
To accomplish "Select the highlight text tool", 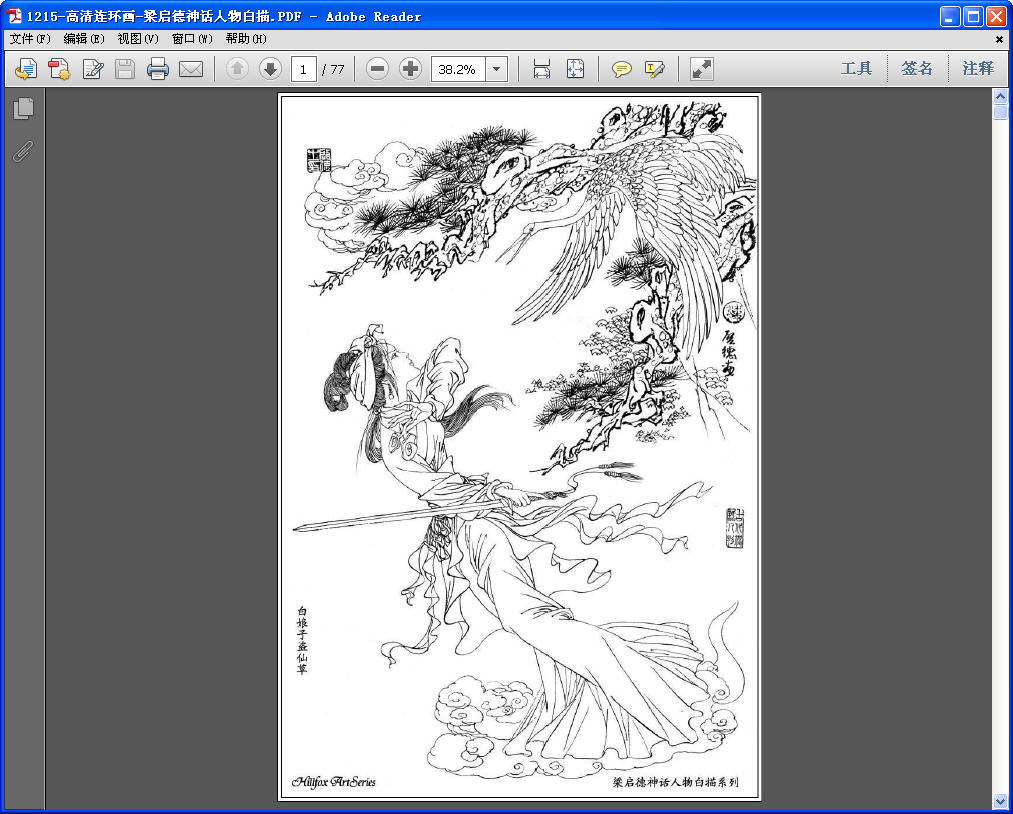I will tap(654, 68).
